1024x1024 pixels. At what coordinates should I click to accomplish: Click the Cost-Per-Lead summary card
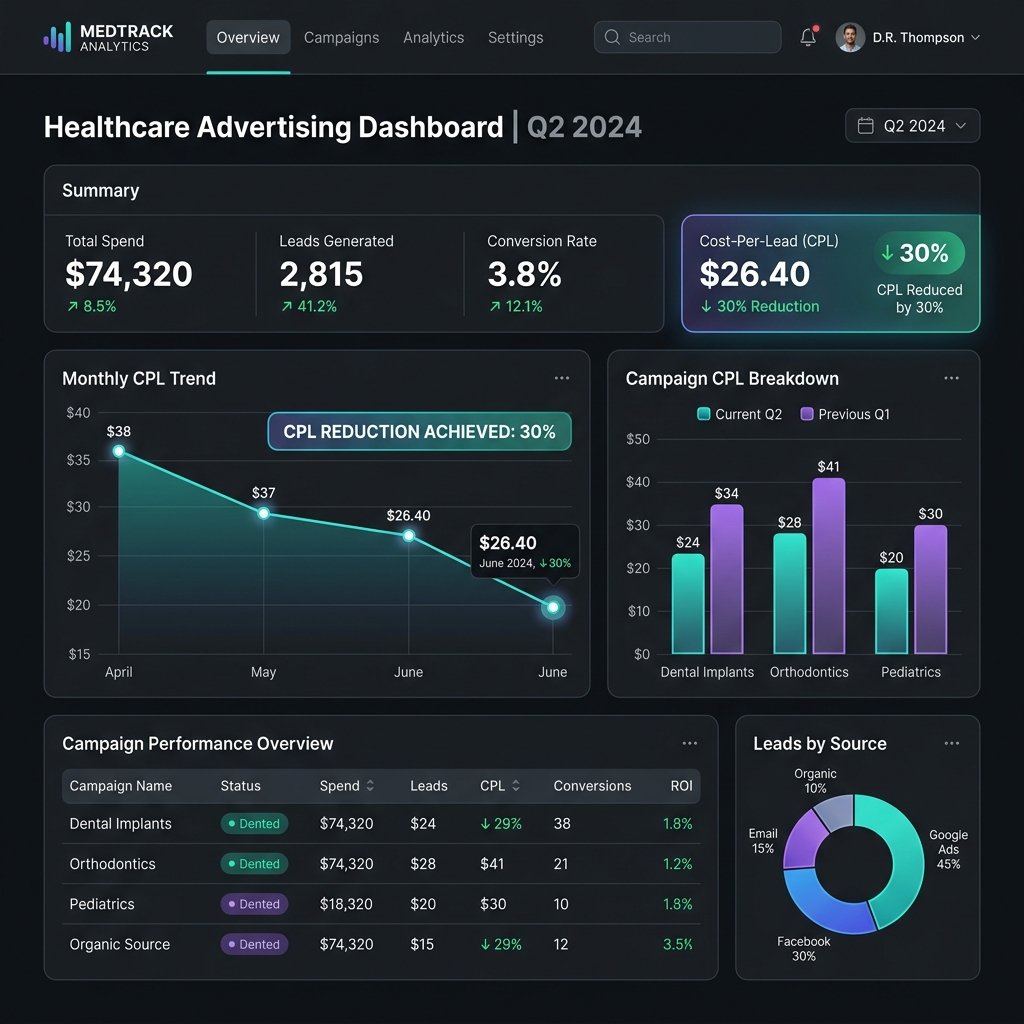tap(831, 274)
